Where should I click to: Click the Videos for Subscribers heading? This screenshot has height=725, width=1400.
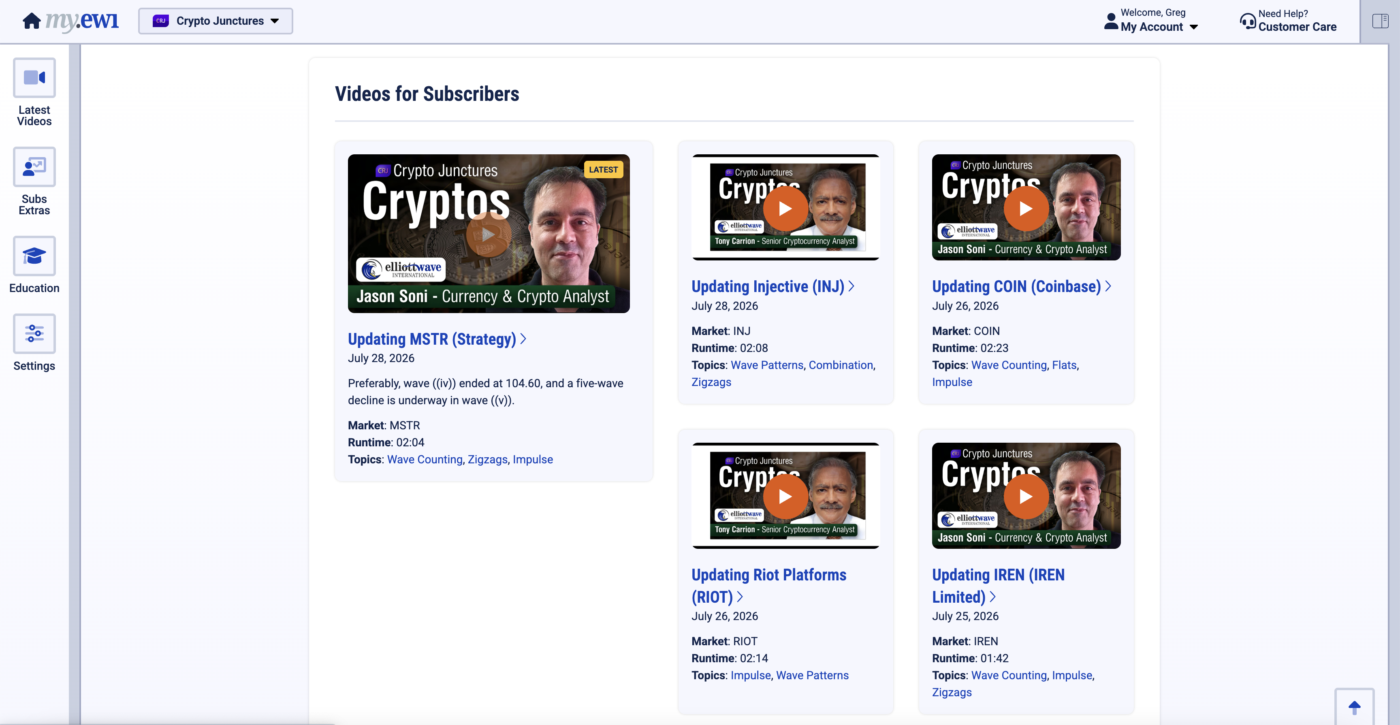[427, 94]
